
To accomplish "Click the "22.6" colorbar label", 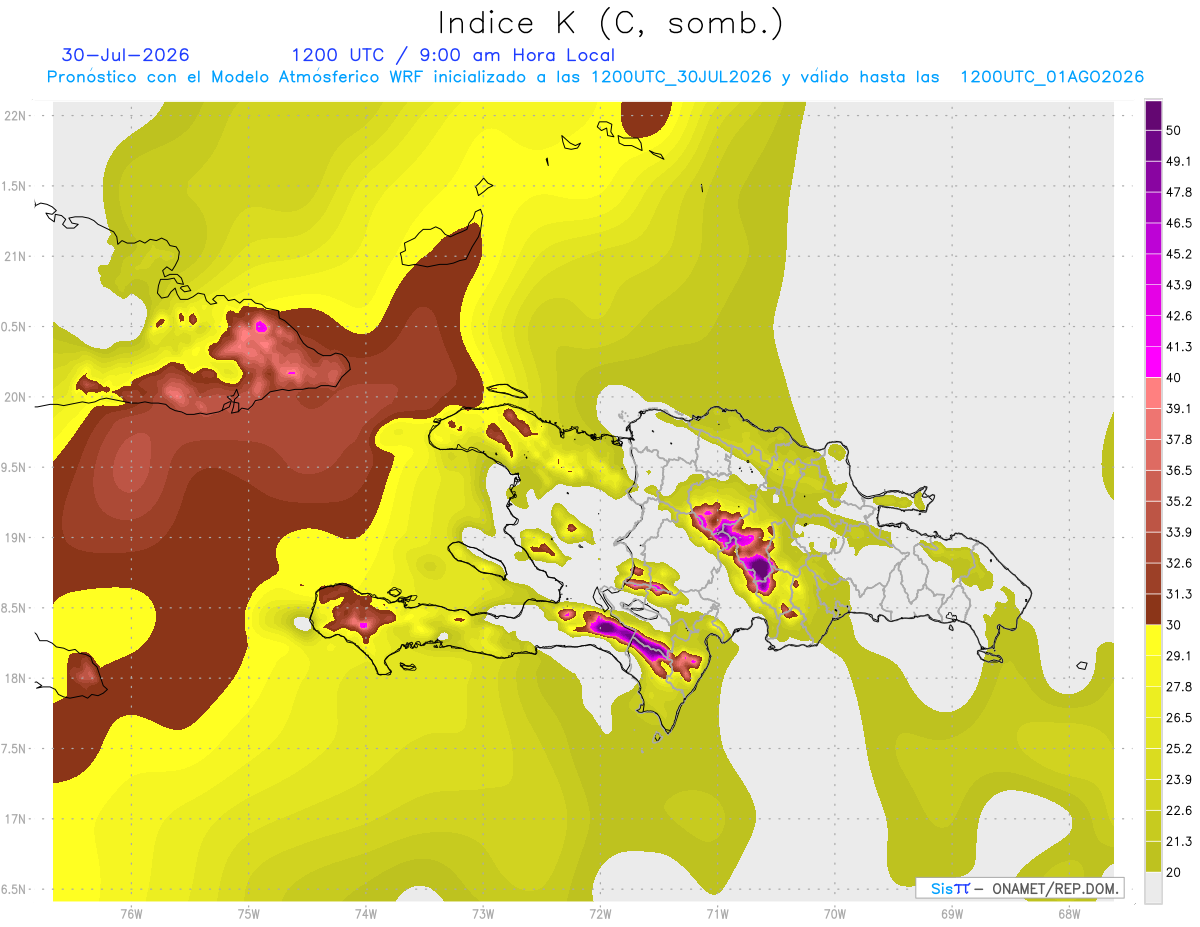I will (1178, 811).
